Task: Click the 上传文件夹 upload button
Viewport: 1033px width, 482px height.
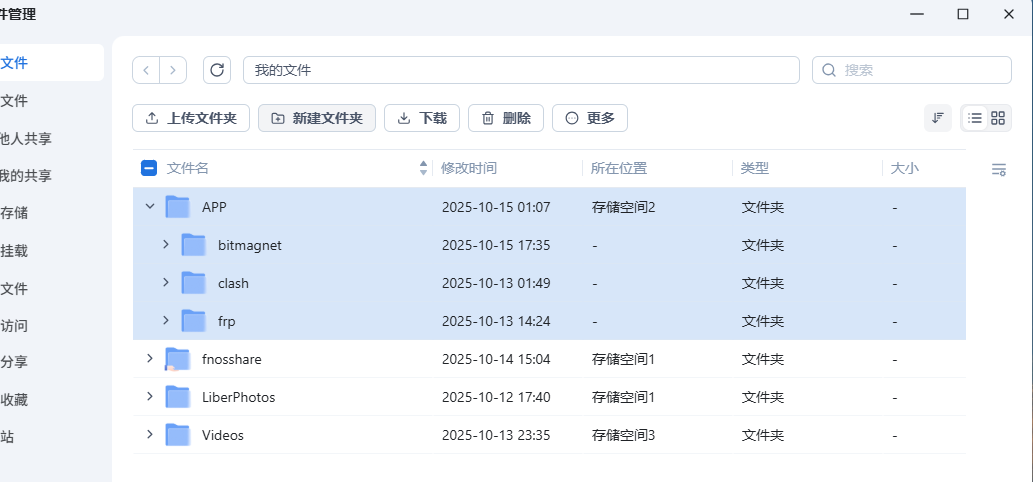Action: [x=191, y=118]
